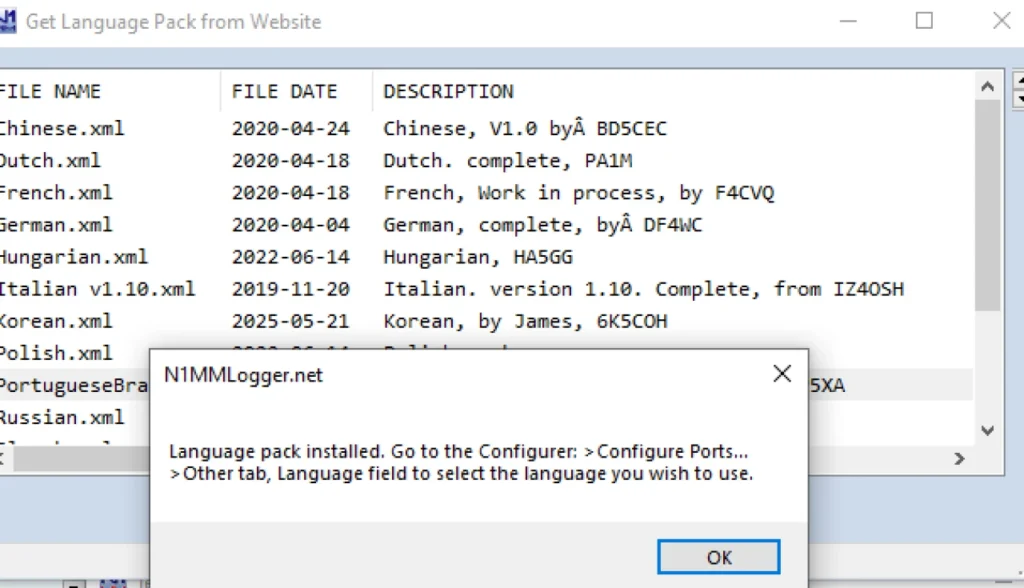This screenshot has width=1024, height=588.
Task: Select the Russian.xml row
Action: point(62,417)
